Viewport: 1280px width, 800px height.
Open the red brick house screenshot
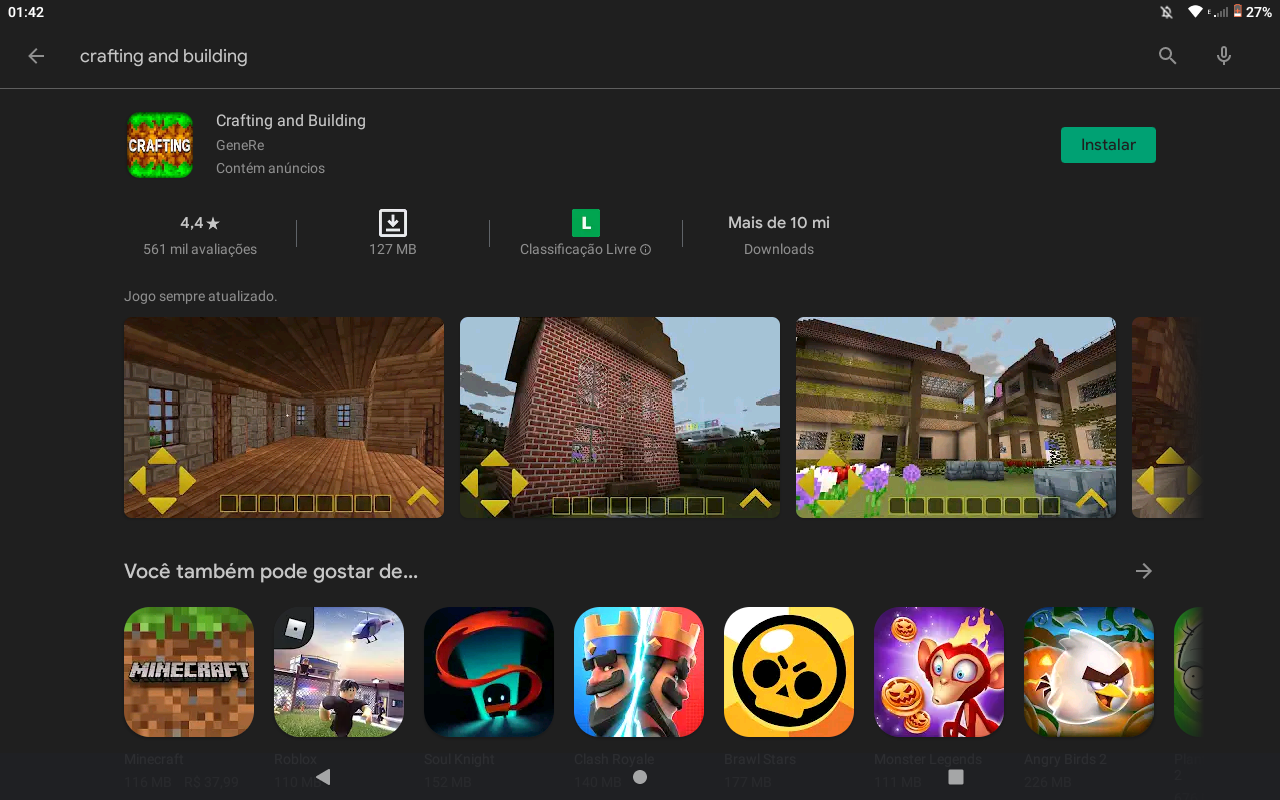click(620, 418)
